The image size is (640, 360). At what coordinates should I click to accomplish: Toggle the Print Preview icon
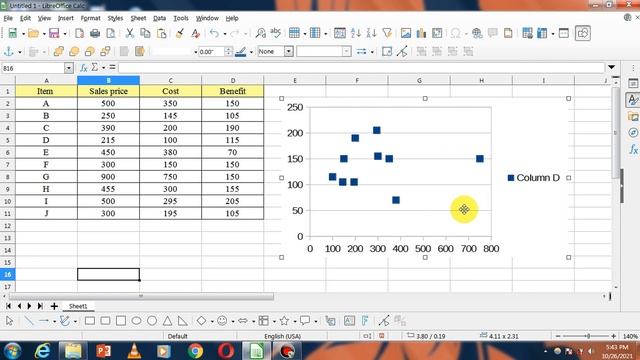(x=110, y=33)
